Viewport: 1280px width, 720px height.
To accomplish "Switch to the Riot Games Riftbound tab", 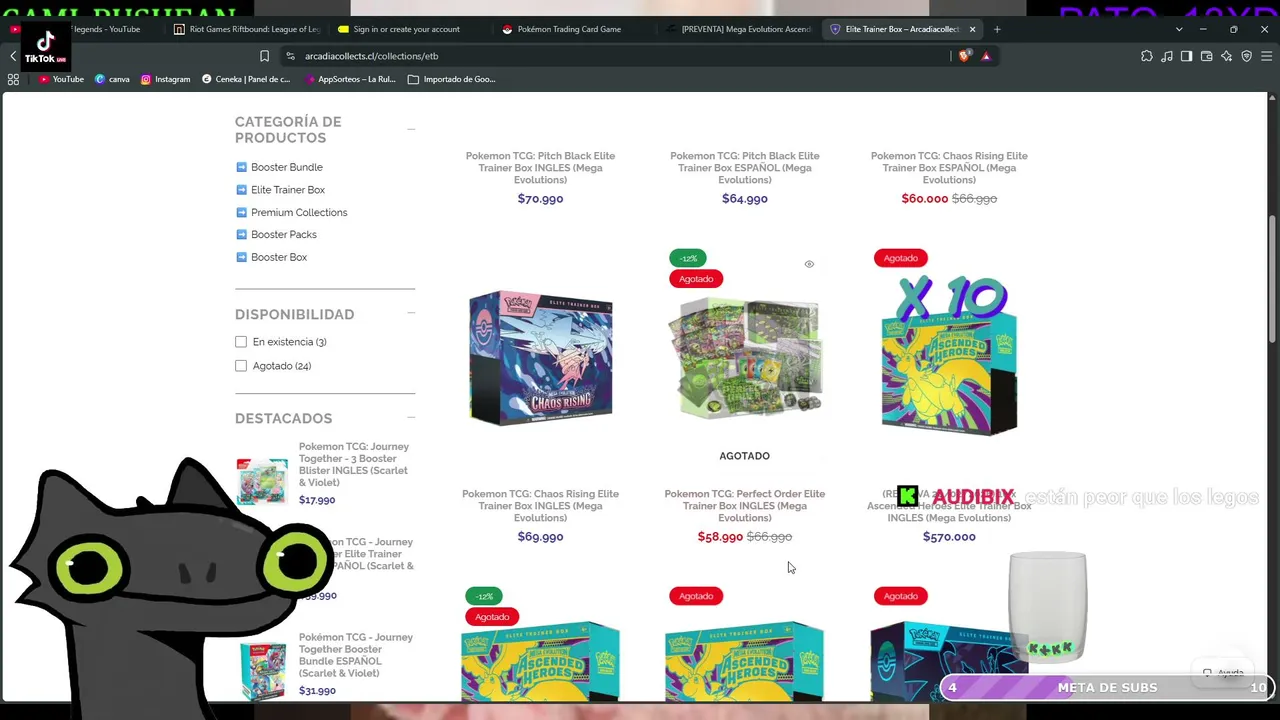I will pos(246,29).
